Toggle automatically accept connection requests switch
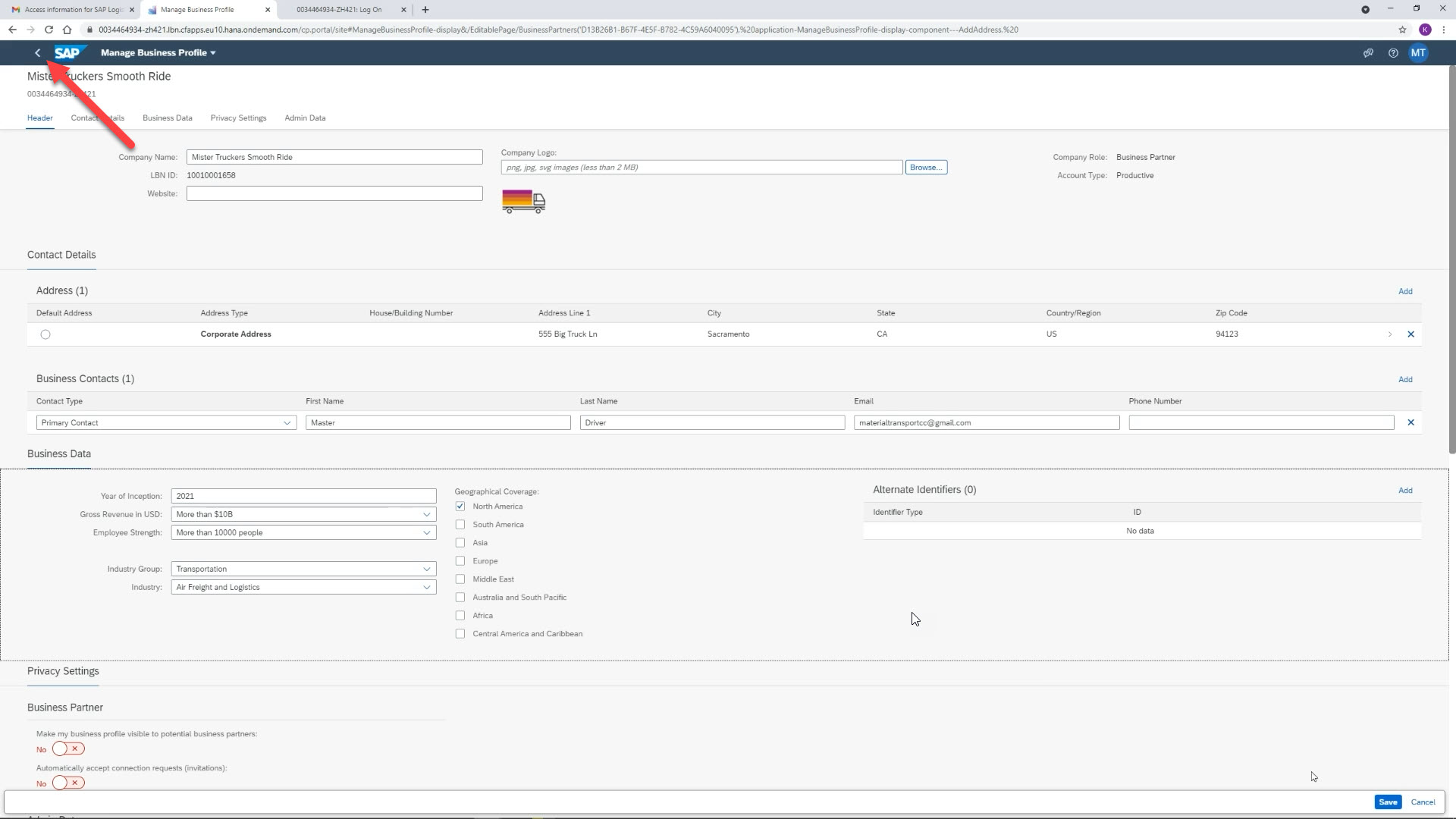Image resolution: width=1456 pixels, height=819 pixels. 68,783
